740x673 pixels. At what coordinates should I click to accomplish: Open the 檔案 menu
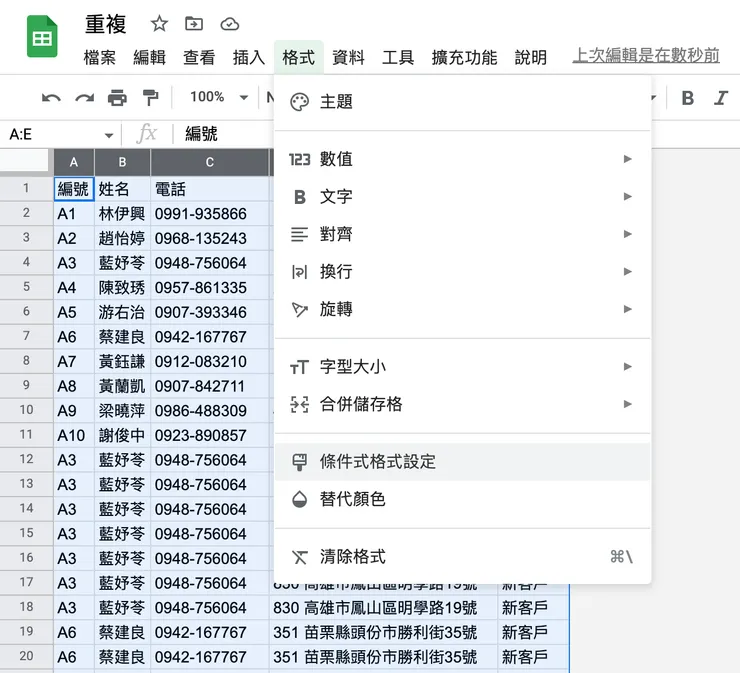click(100, 57)
